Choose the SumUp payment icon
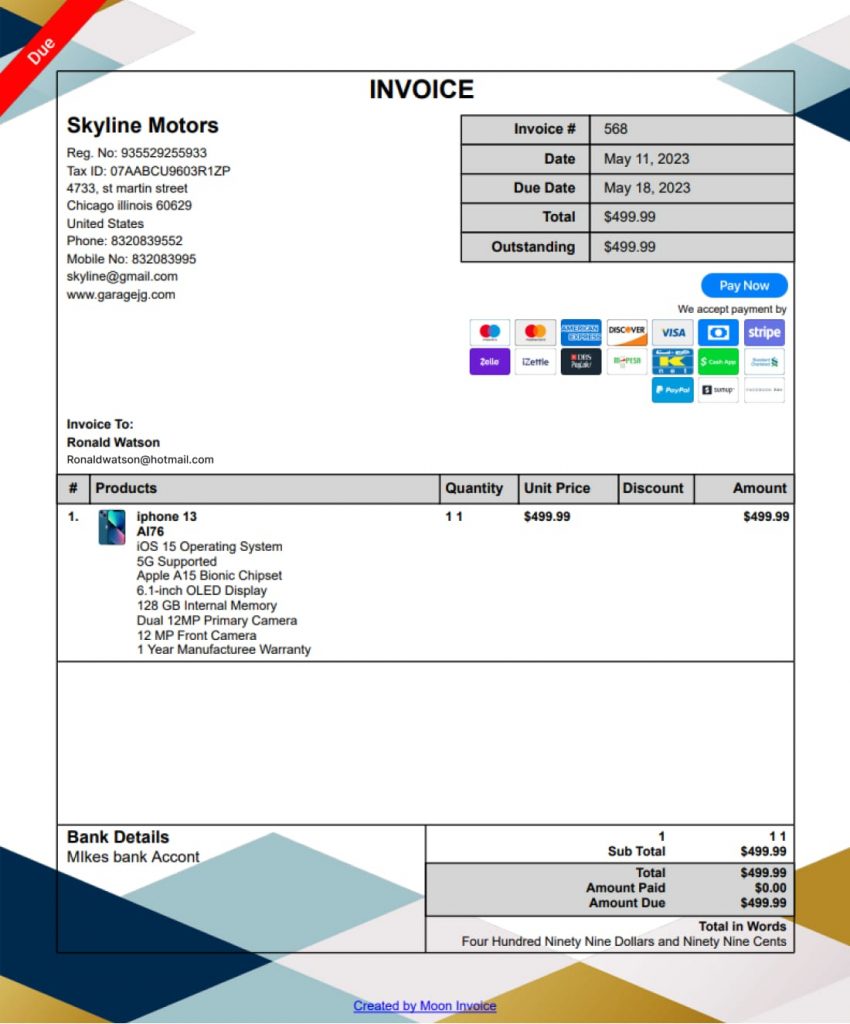Screen dimensions: 850x1024 (718, 390)
